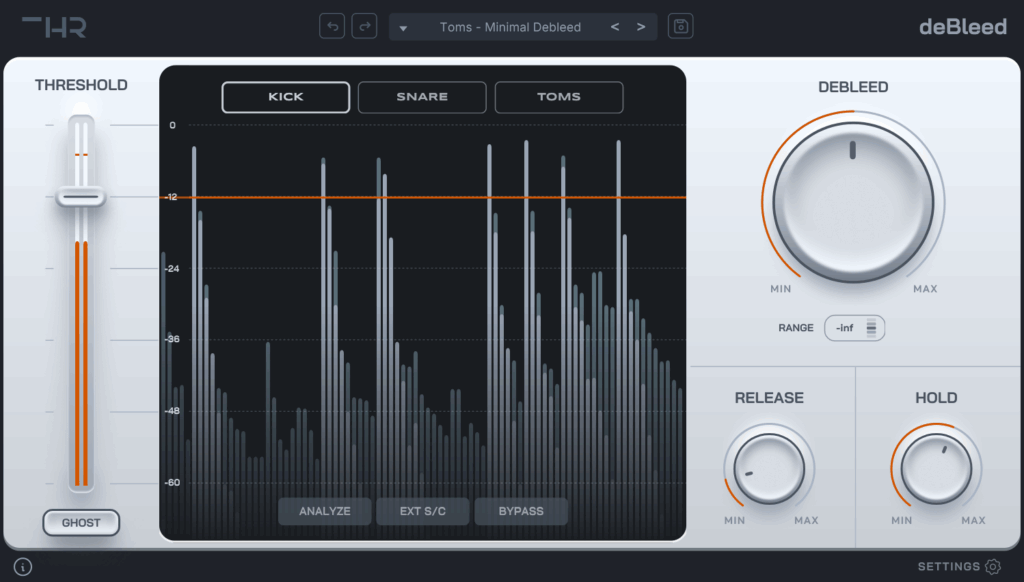The width and height of the screenshot is (1024, 582).
Task: Open the preset list dropdown arrow
Action: coord(404,28)
